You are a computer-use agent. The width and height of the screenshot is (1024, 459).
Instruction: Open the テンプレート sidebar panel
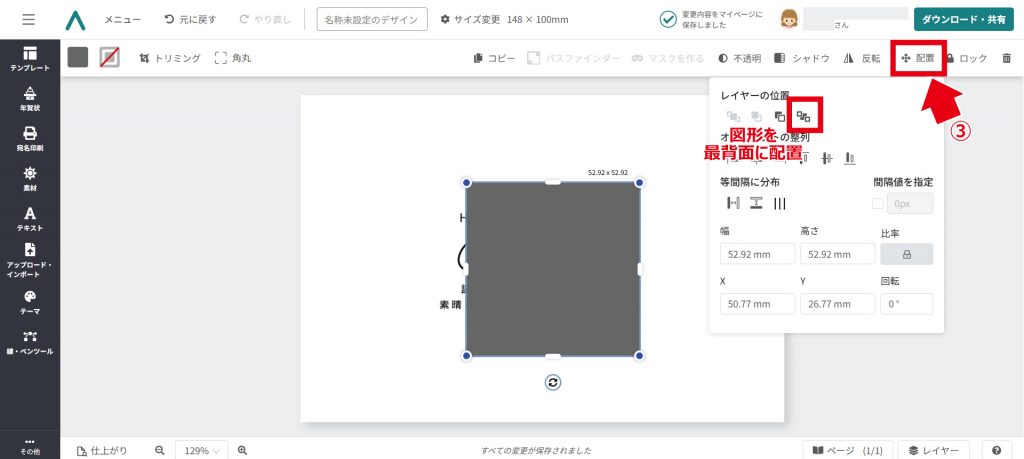[x=30, y=59]
